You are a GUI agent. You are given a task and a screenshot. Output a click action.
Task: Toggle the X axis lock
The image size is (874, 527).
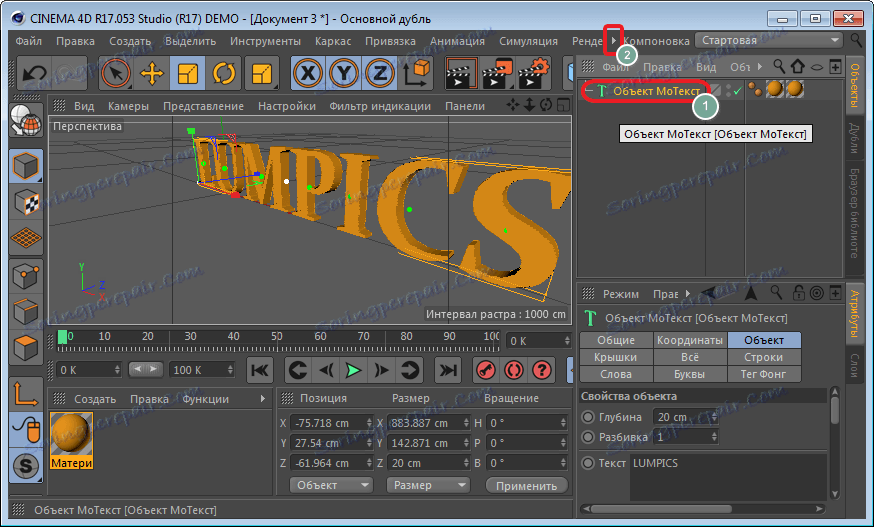point(308,73)
